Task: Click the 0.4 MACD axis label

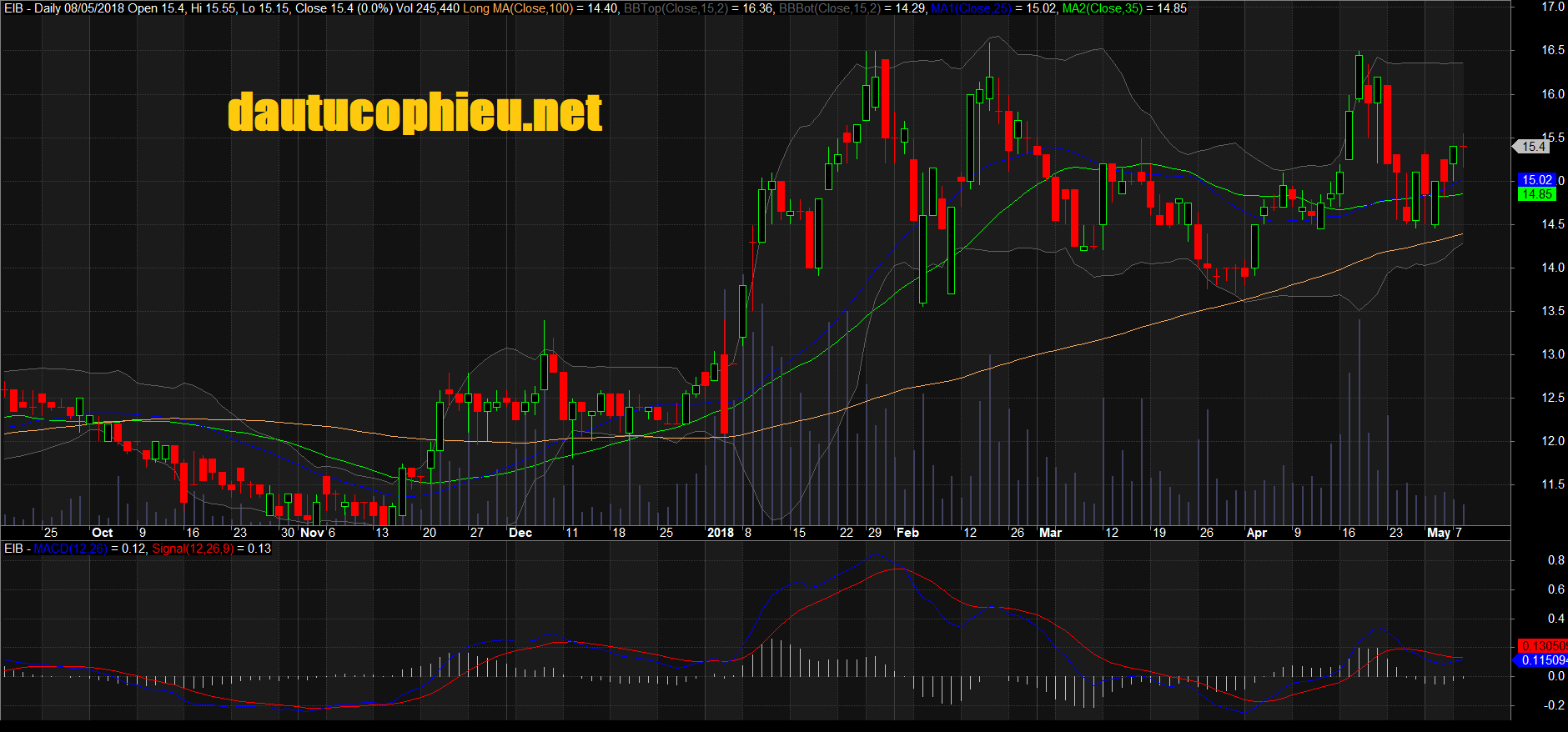Action: pyautogui.click(x=1556, y=619)
